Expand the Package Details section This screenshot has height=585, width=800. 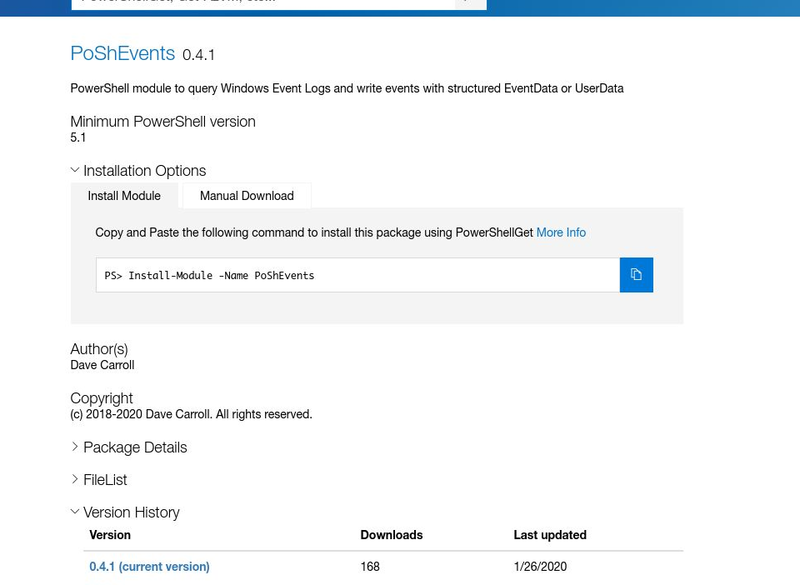tap(129, 447)
